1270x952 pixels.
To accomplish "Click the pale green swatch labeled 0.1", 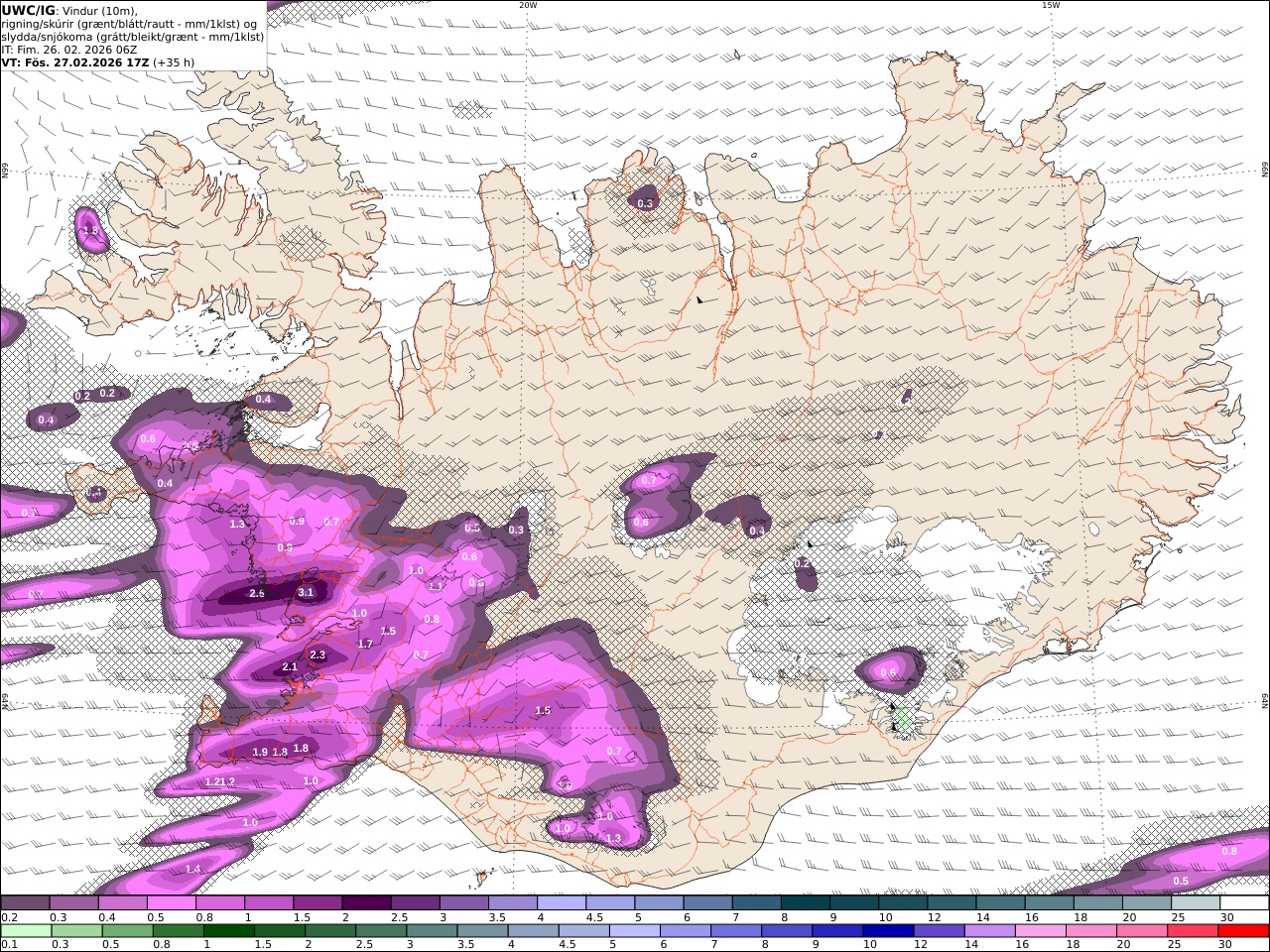I will click(25, 931).
